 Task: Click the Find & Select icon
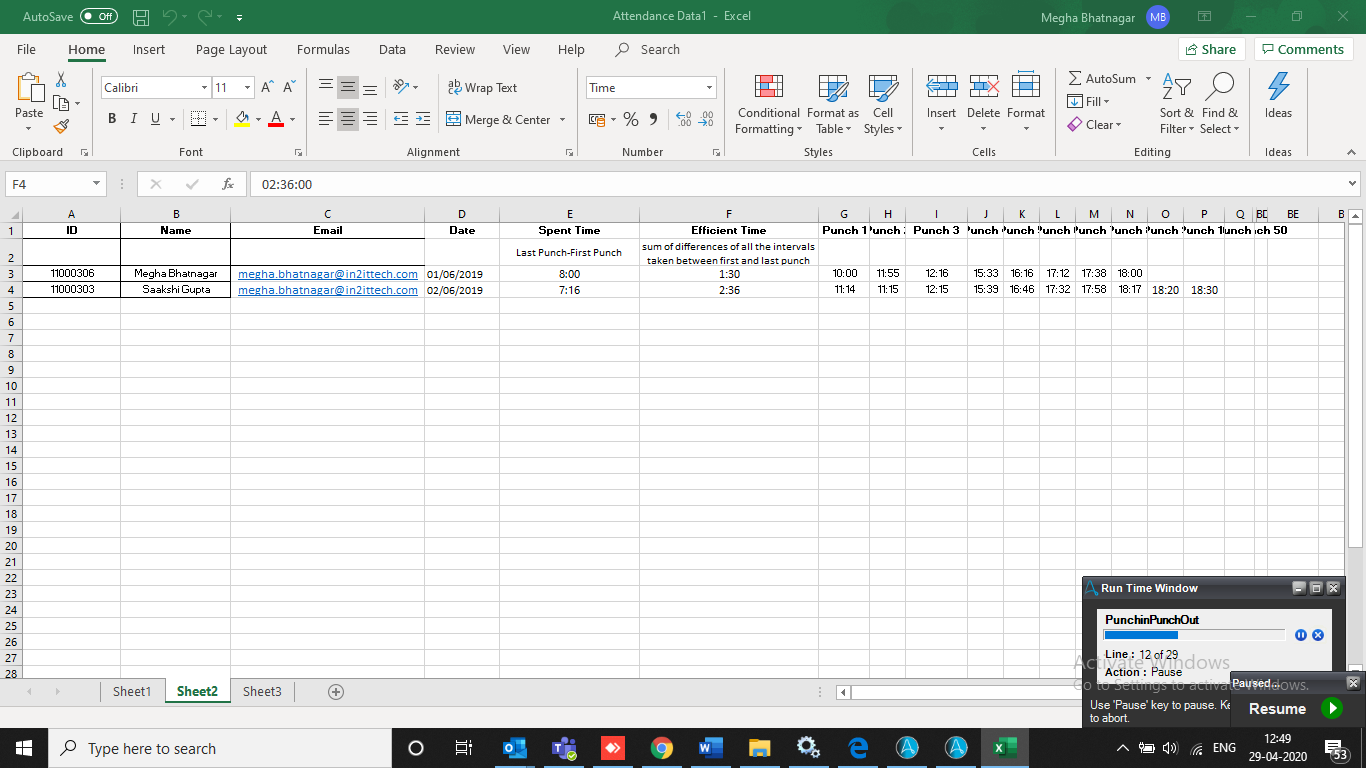pos(1219,105)
